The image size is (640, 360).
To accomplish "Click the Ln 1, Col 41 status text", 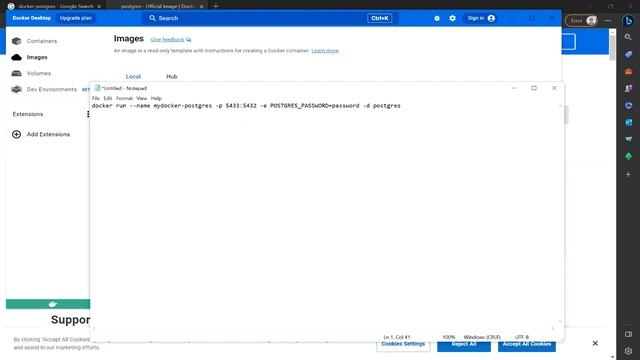I will click(x=397, y=337).
